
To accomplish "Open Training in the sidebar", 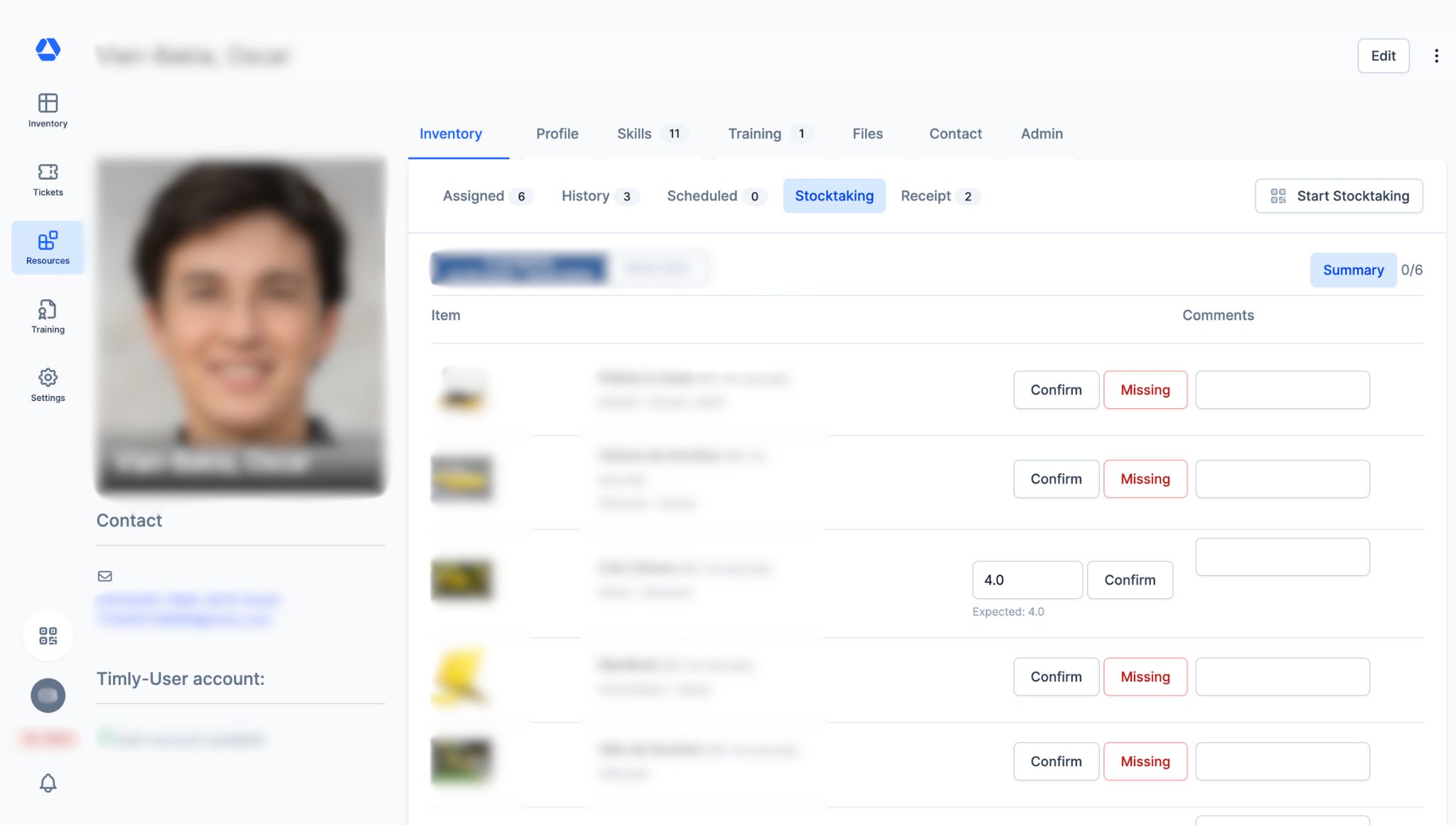I will point(48,316).
